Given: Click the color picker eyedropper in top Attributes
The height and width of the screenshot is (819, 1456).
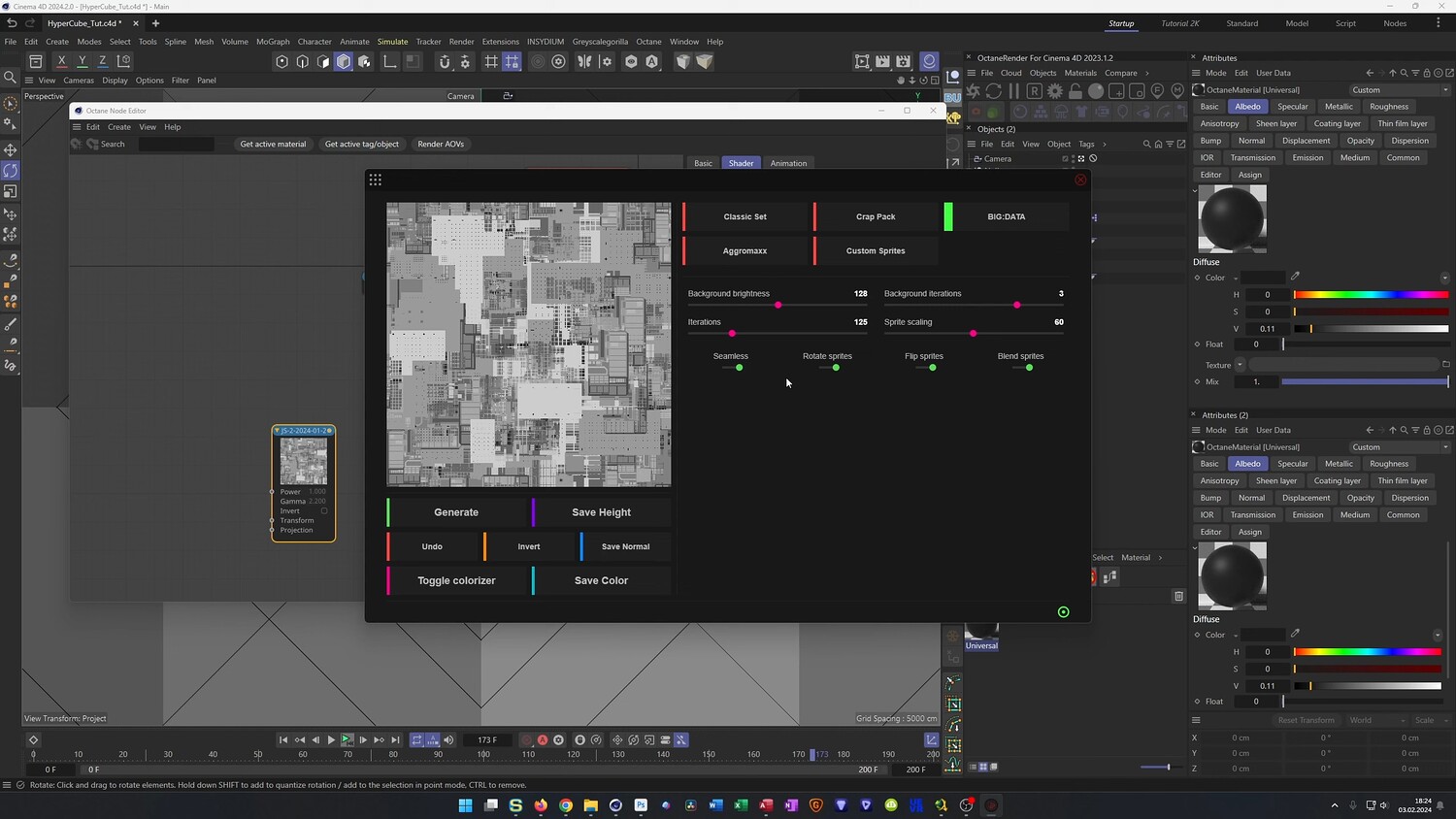Looking at the screenshot, I should tap(1295, 277).
